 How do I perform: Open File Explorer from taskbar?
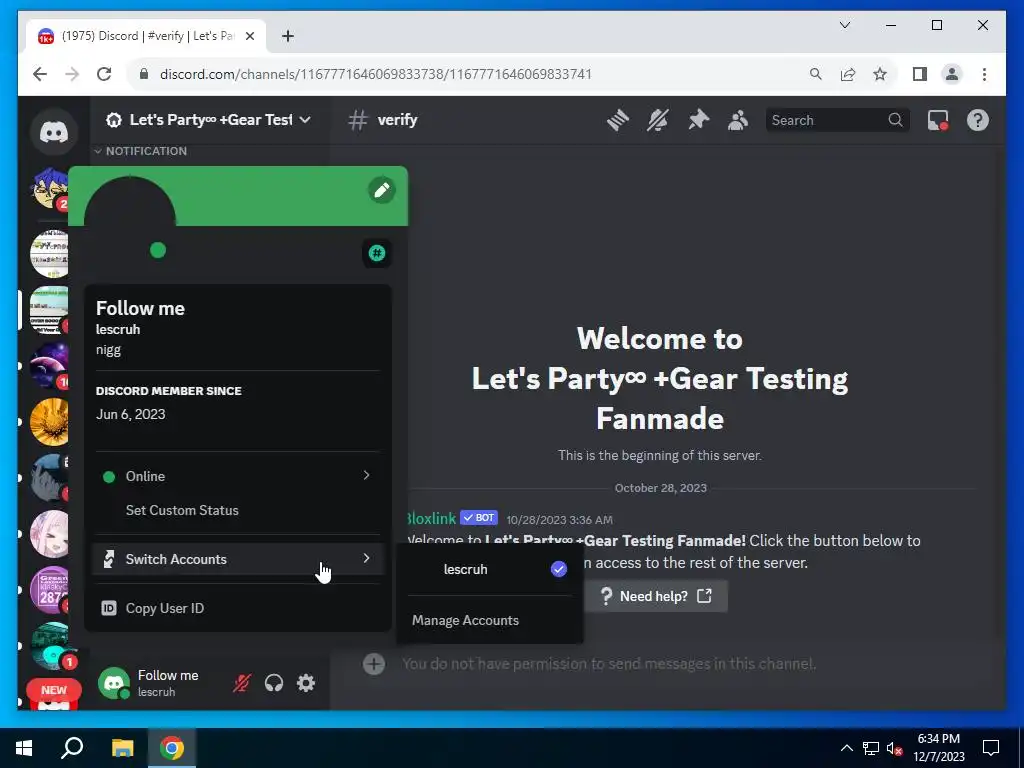click(122, 748)
